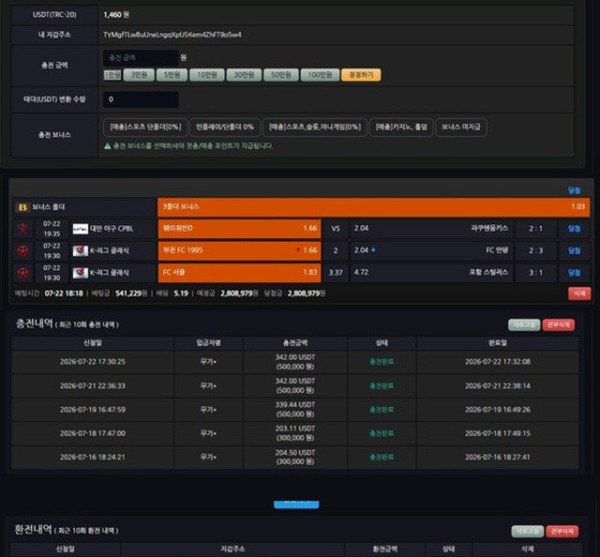This screenshot has height=557, width=600.
Task: Click the USDT rate value 1,460 원
Action: click(x=116, y=15)
